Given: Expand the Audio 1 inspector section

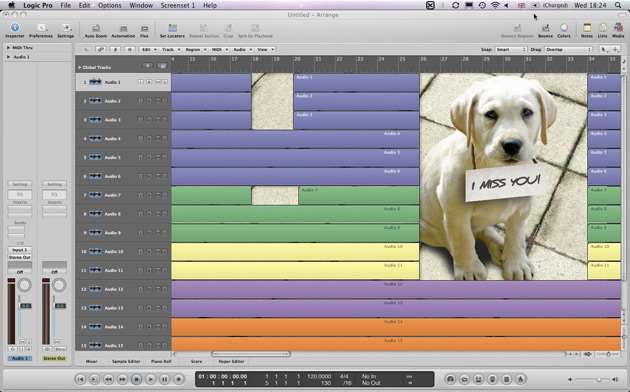Looking at the screenshot, I should pos(8,57).
